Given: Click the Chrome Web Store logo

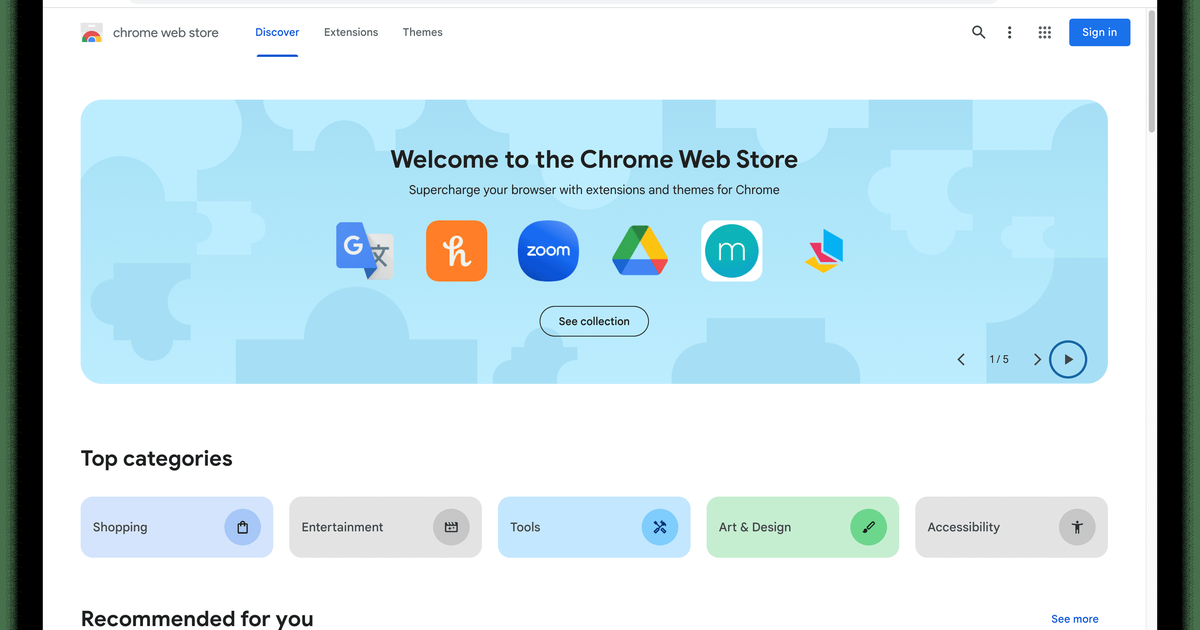Looking at the screenshot, I should 92,33.
